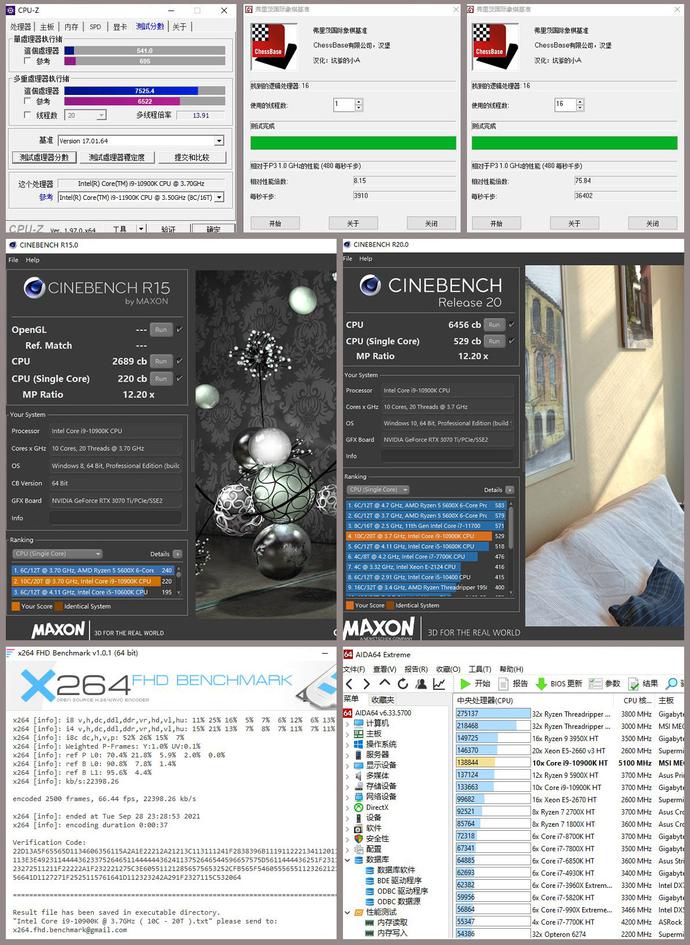Click AIDA64 refresh icon
This screenshot has width=690, height=945.
point(403,683)
